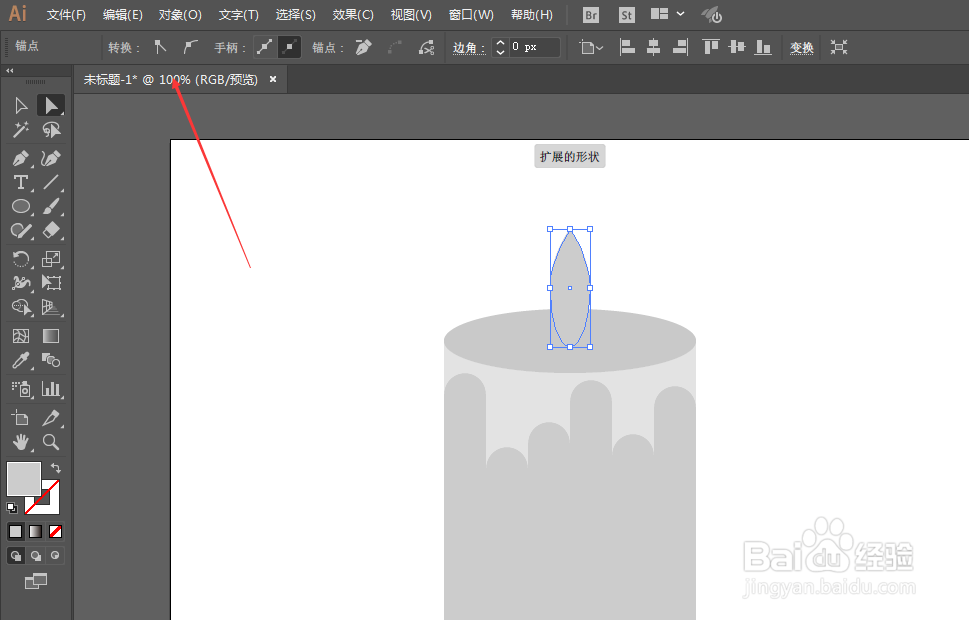This screenshot has width=969, height=620.
Task: Select the Type tool
Action: point(19,181)
